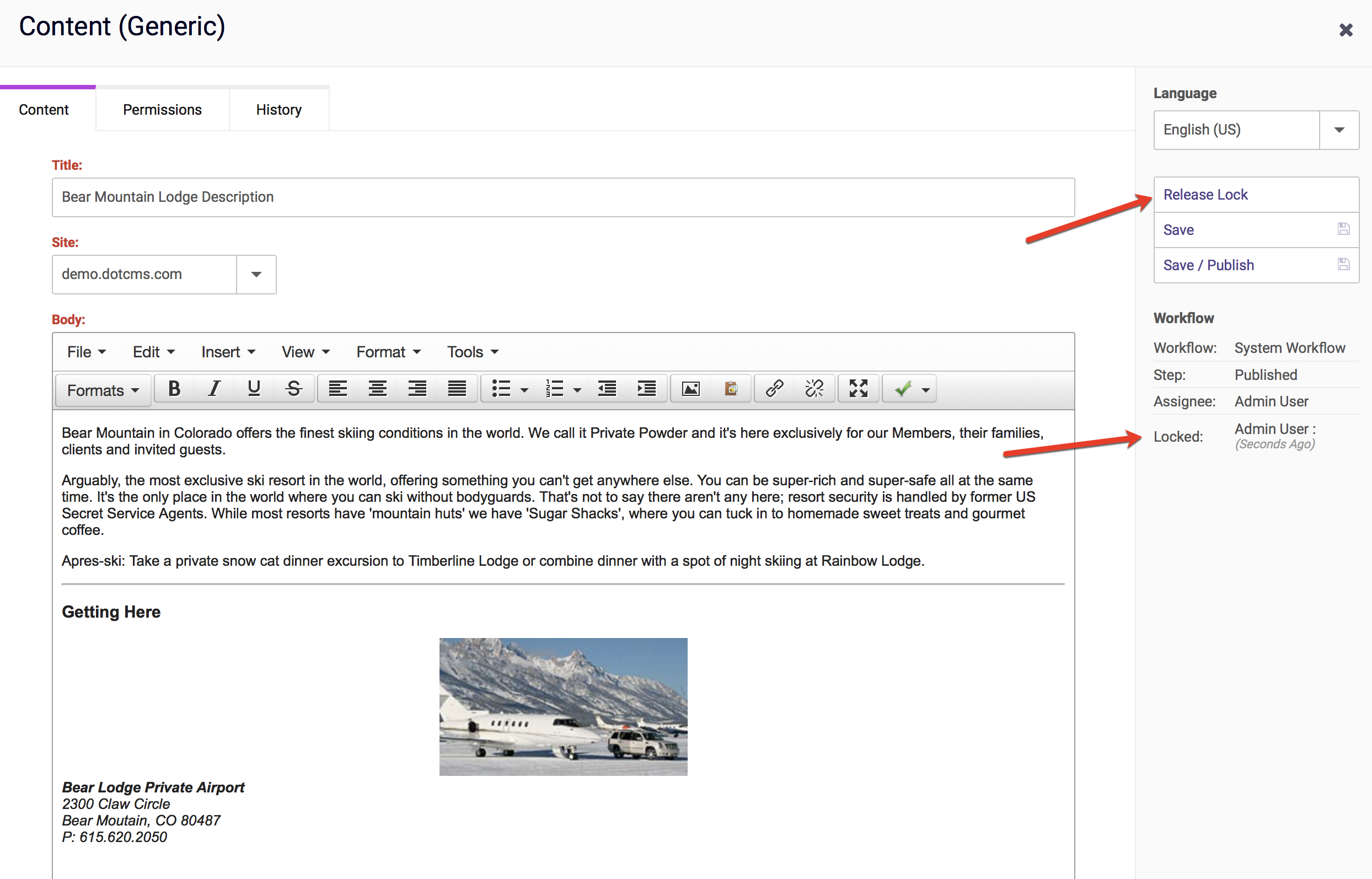This screenshot has height=879, width=1372.
Task: Open the editor Insert menu
Action: 228,352
